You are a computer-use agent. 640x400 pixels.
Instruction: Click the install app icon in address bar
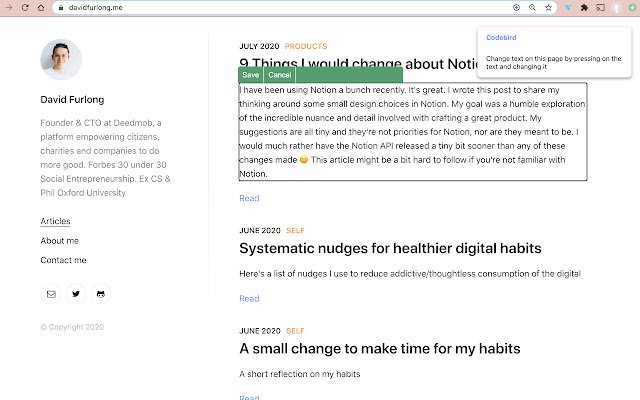click(x=516, y=7)
